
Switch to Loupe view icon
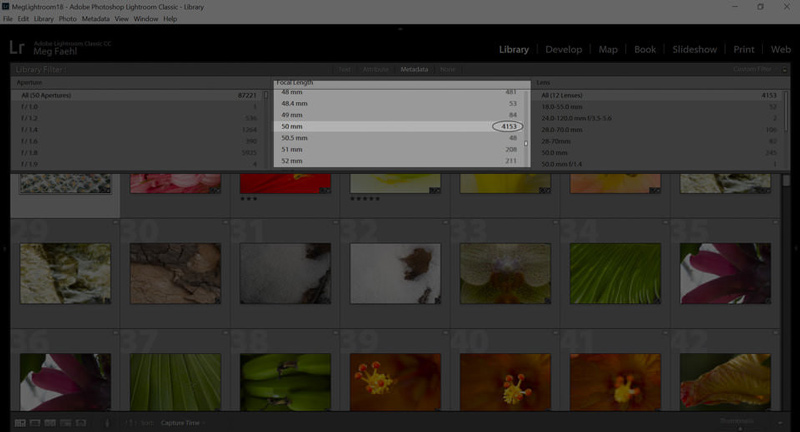click(35, 423)
